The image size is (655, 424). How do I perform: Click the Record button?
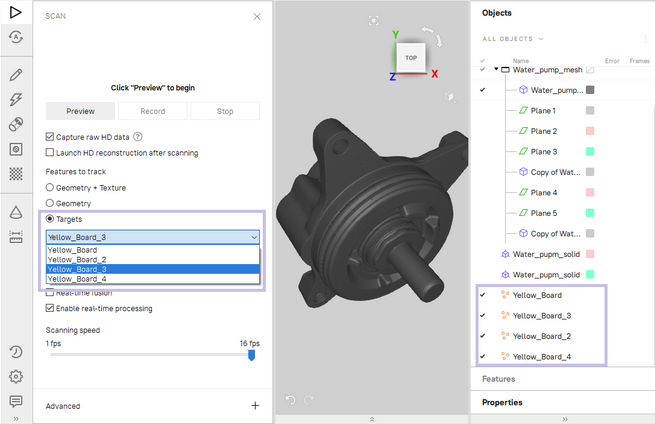(152, 111)
